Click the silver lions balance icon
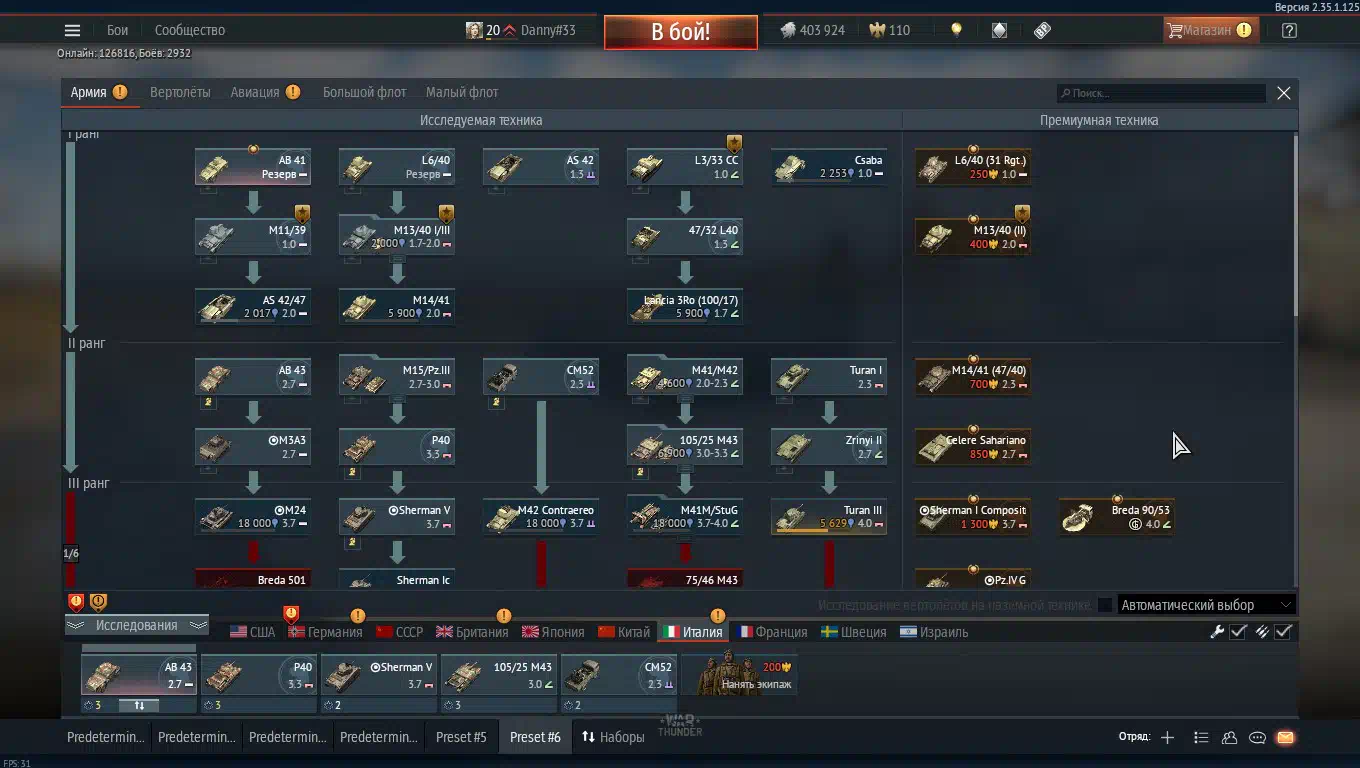 pyautogui.click(x=787, y=30)
